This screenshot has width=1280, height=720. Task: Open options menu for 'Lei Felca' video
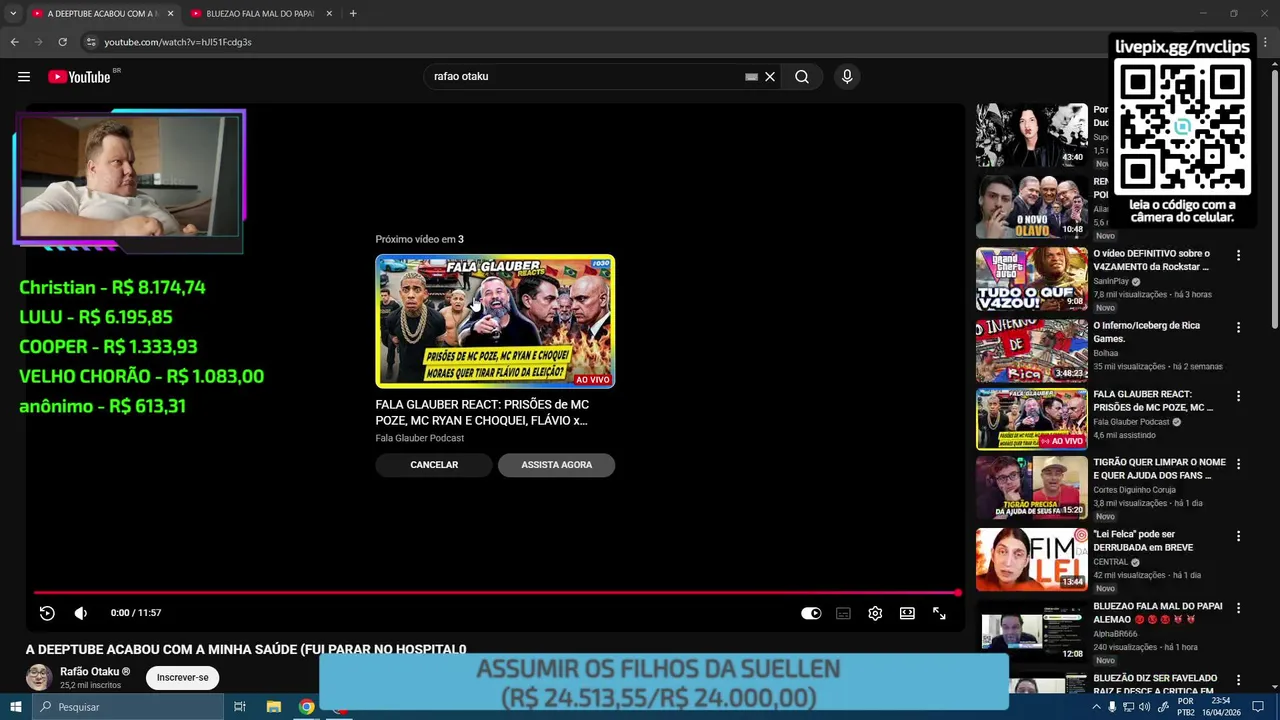(x=1238, y=536)
